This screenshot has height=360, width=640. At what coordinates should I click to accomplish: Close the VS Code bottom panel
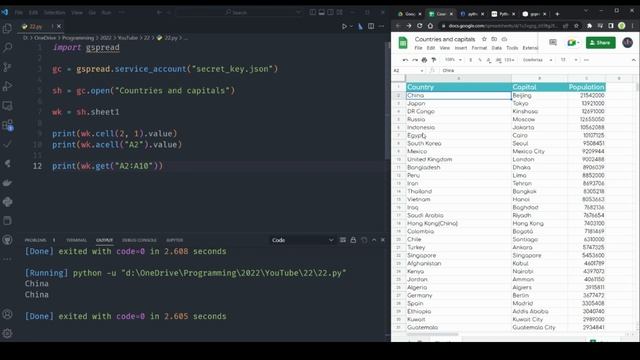(x=383, y=240)
